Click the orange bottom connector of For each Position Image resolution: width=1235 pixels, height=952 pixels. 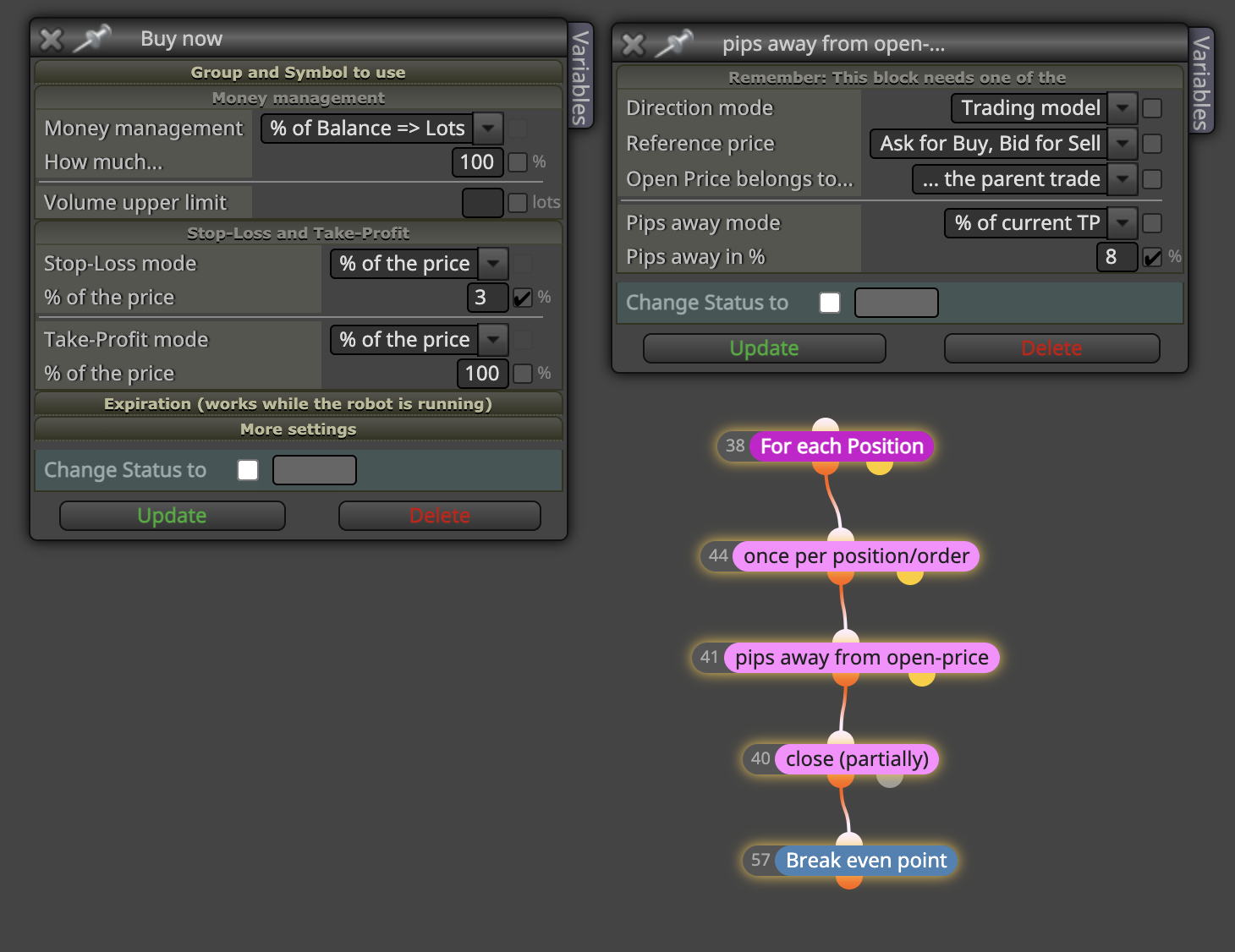(x=826, y=467)
